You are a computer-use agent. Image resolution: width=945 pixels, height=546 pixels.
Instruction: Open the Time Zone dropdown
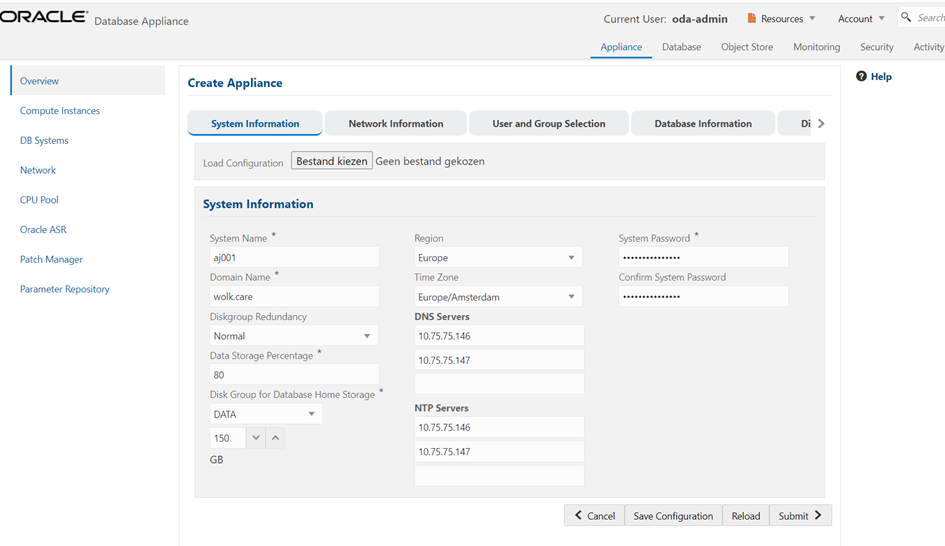click(x=498, y=297)
